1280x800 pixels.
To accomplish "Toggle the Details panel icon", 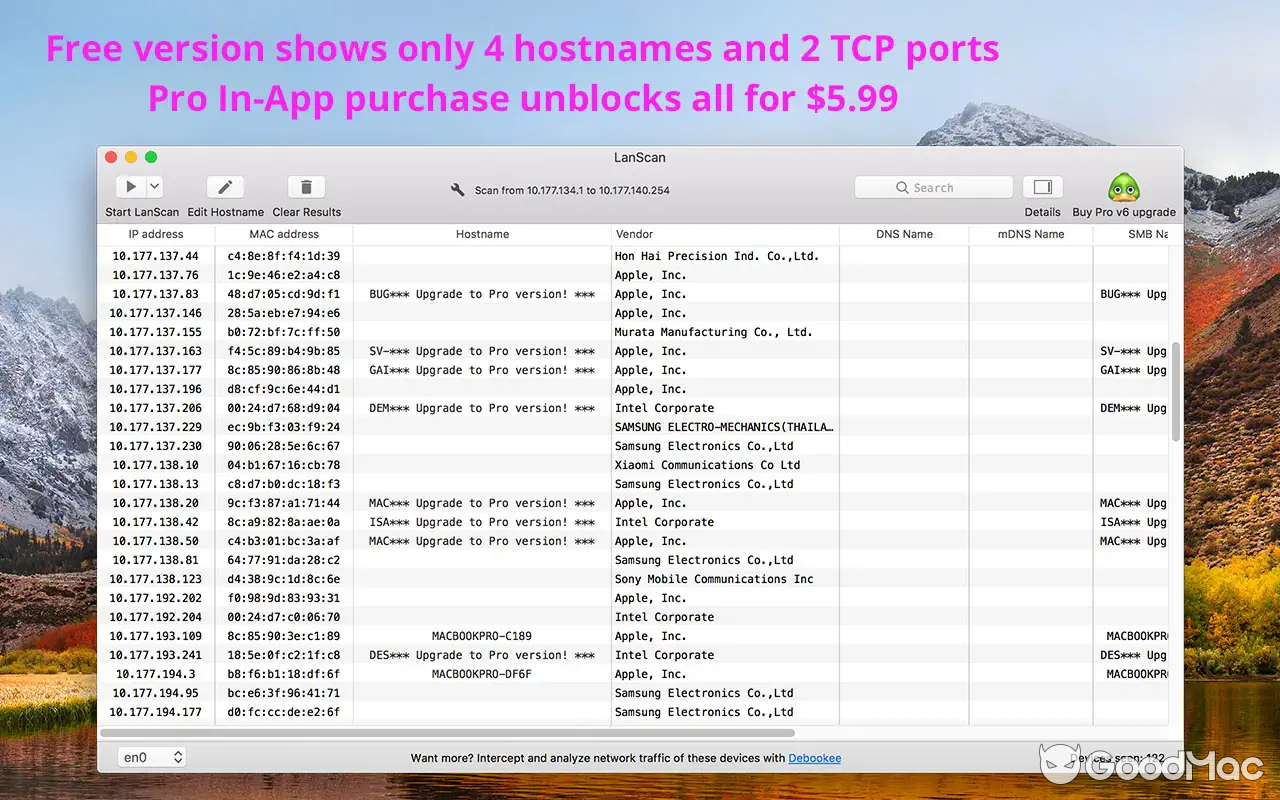I will coord(1042,187).
